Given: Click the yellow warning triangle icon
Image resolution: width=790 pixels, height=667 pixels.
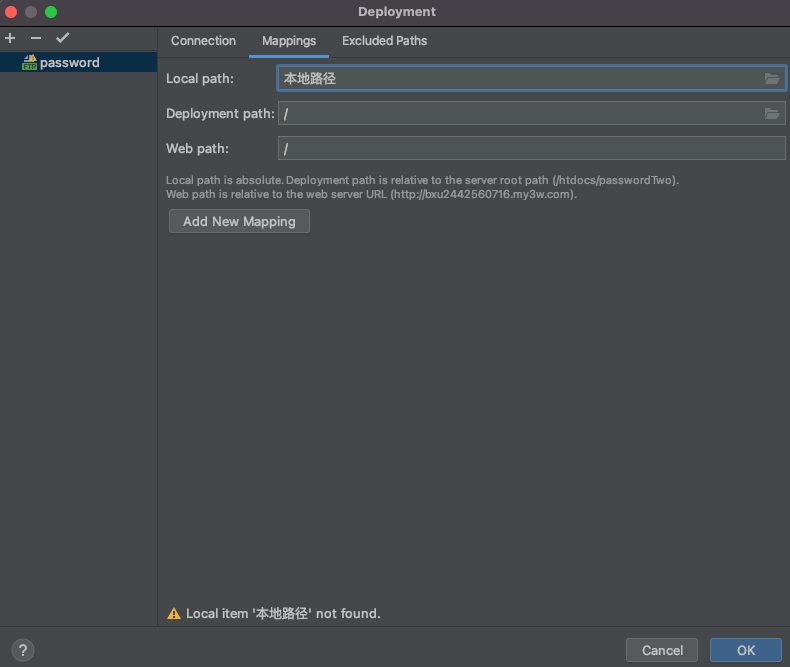Looking at the screenshot, I should (x=174, y=613).
